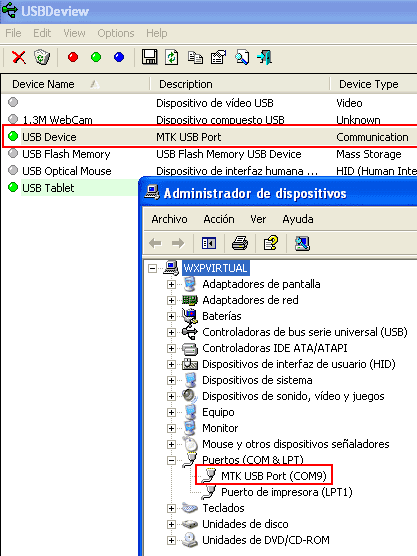
Task: Click the gray status dot of USB Flash Memory
Action: [x=13, y=153]
